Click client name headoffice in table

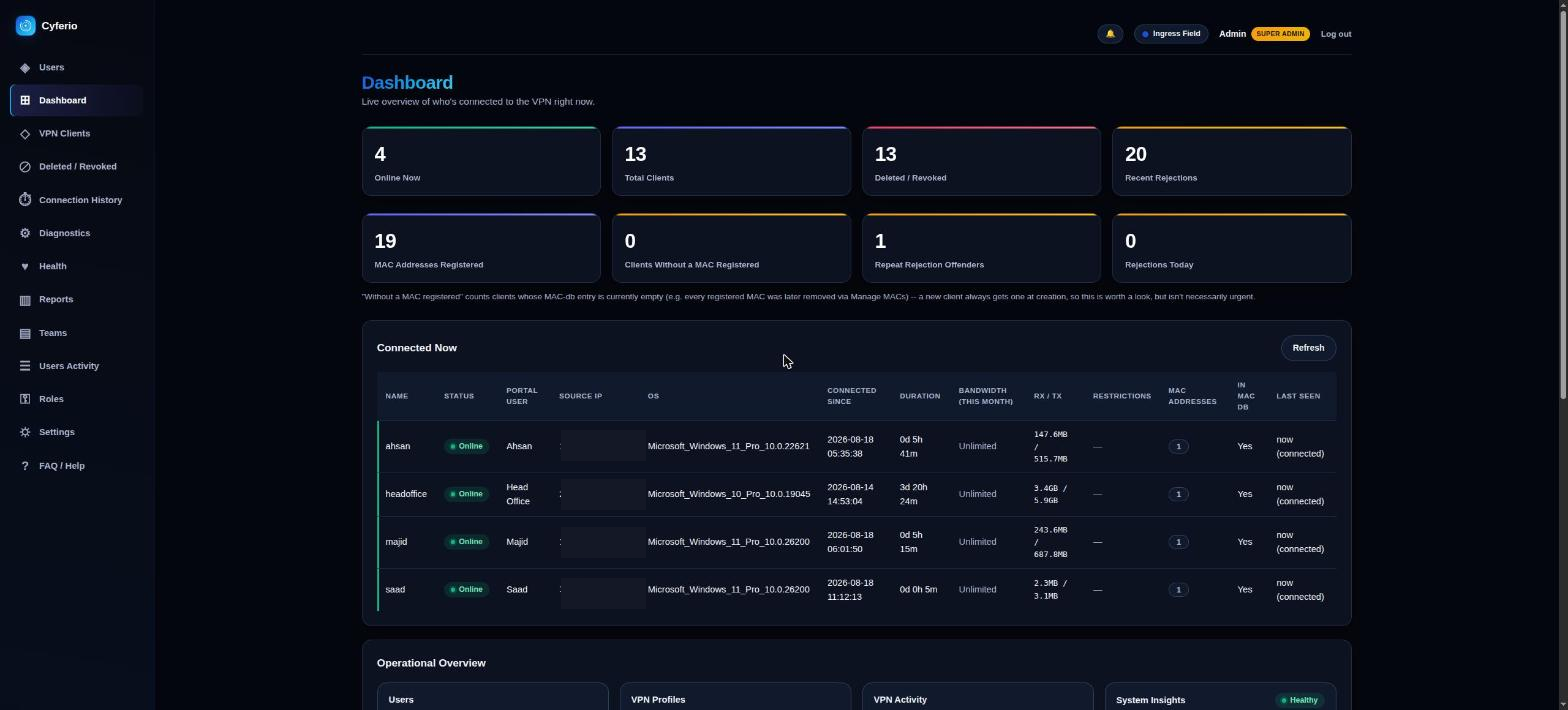click(406, 494)
